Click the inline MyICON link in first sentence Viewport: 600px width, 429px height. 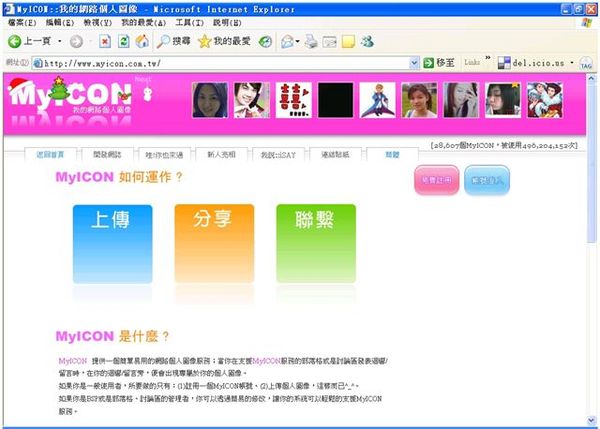(x=267, y=361)
